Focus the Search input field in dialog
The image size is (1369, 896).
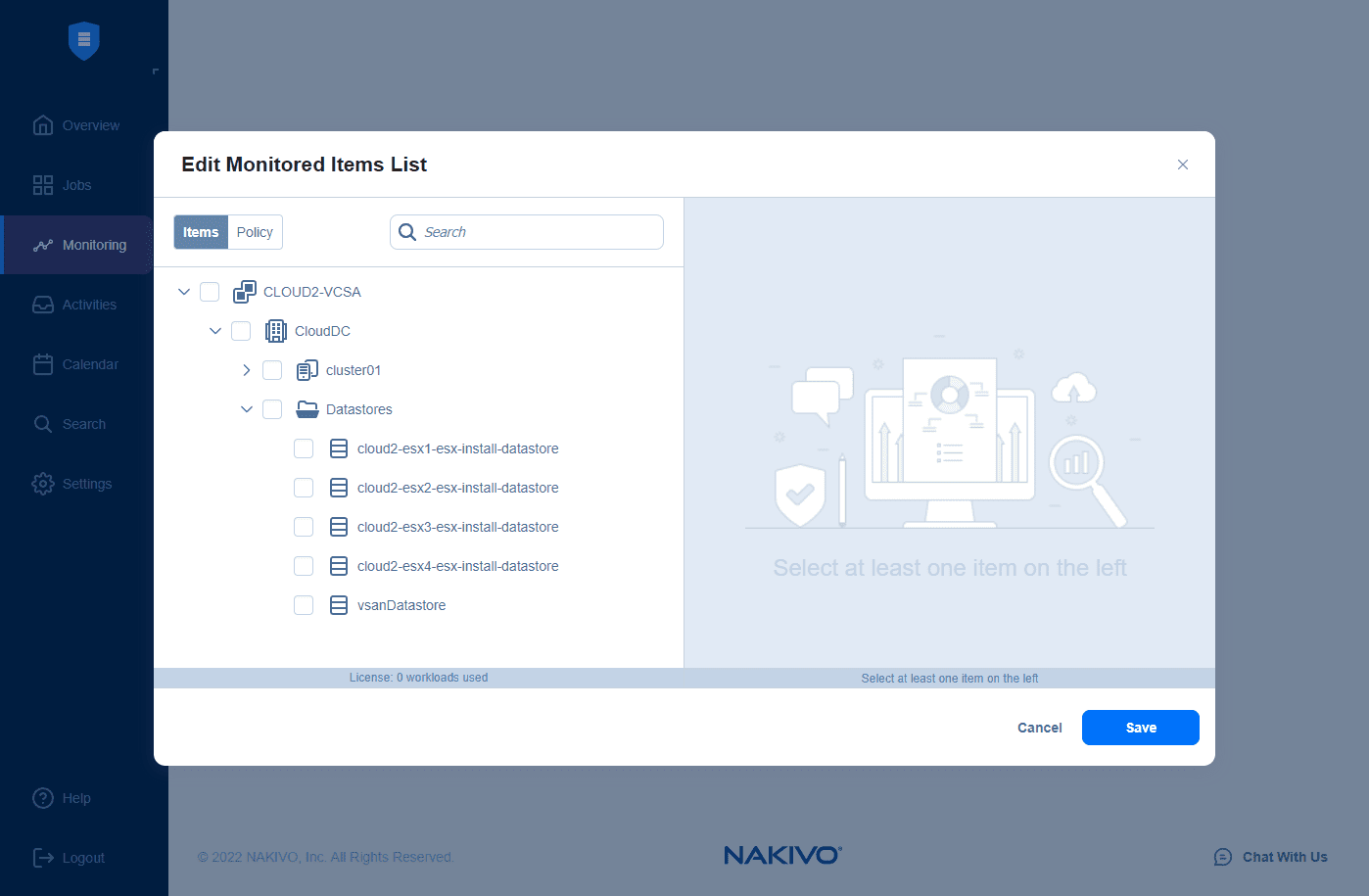pyautogui.click(x=527, y=232)
